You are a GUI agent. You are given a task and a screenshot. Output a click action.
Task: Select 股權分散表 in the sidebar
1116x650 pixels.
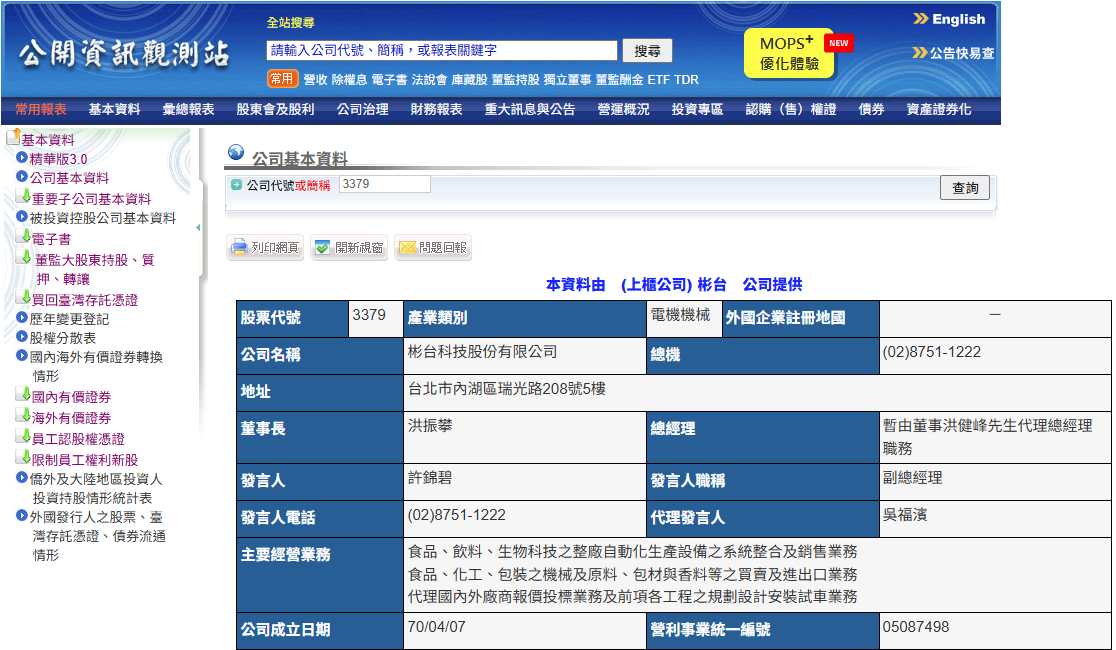point(60,338)
